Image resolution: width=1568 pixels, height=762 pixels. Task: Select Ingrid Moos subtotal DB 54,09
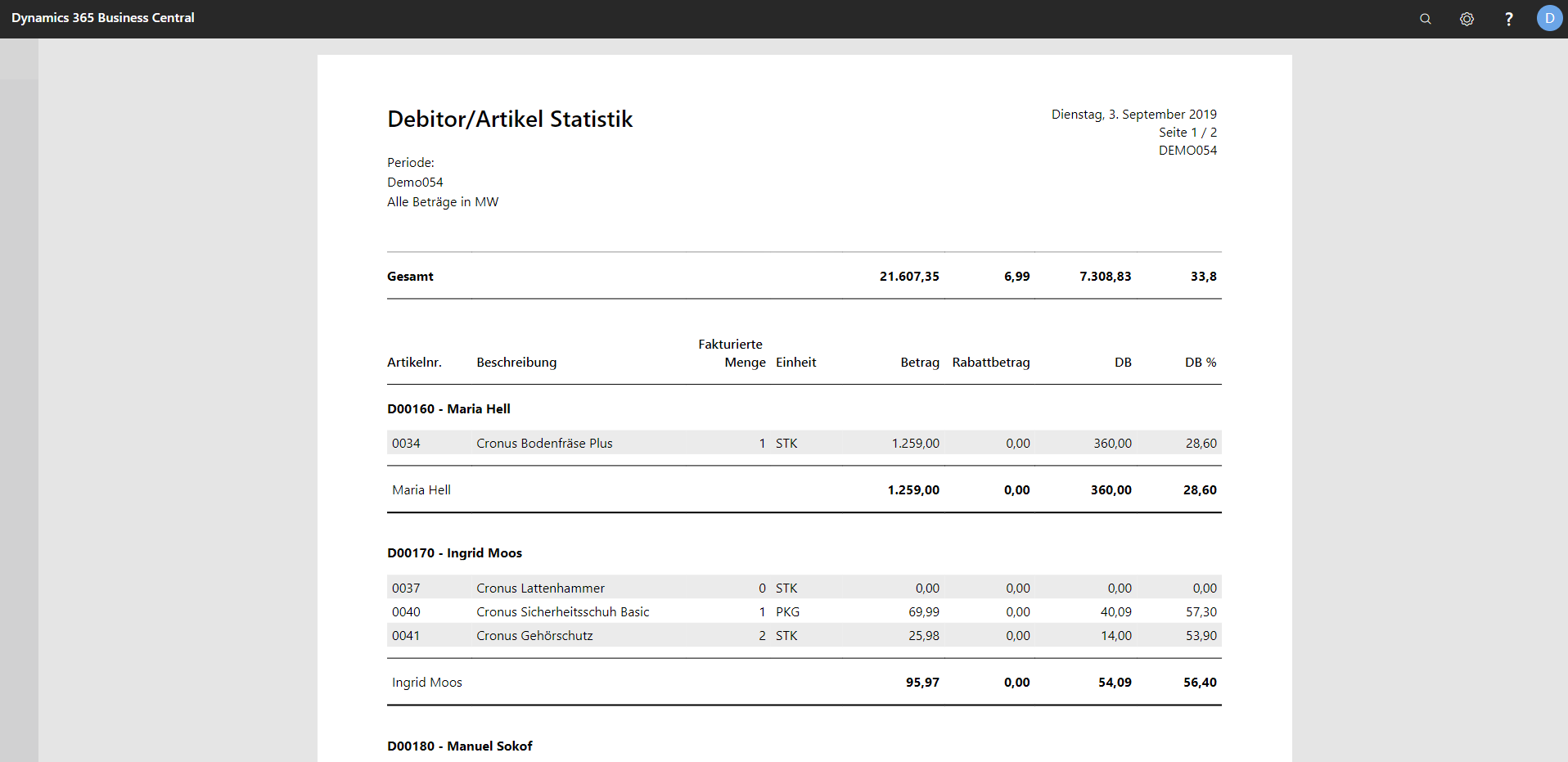coord(1115,683)
